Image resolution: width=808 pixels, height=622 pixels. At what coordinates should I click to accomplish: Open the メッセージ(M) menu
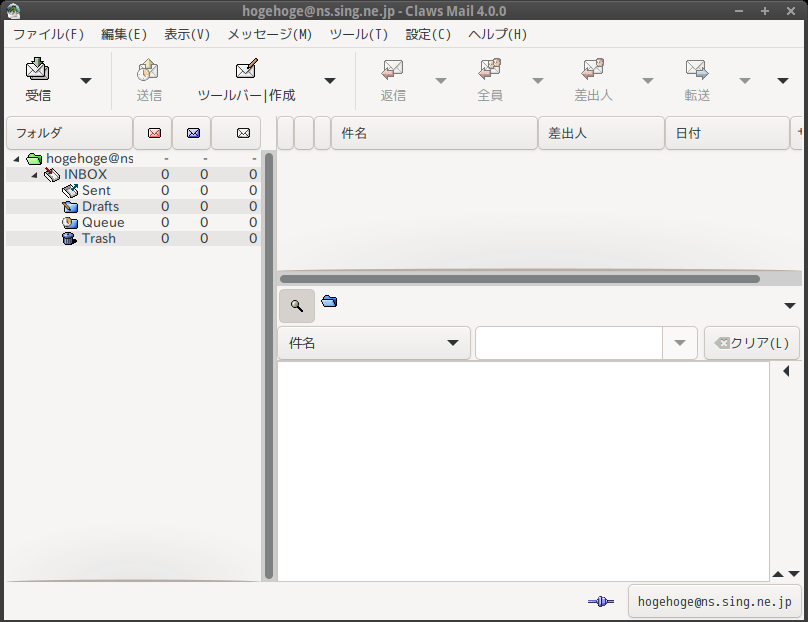tap(270, 35)
